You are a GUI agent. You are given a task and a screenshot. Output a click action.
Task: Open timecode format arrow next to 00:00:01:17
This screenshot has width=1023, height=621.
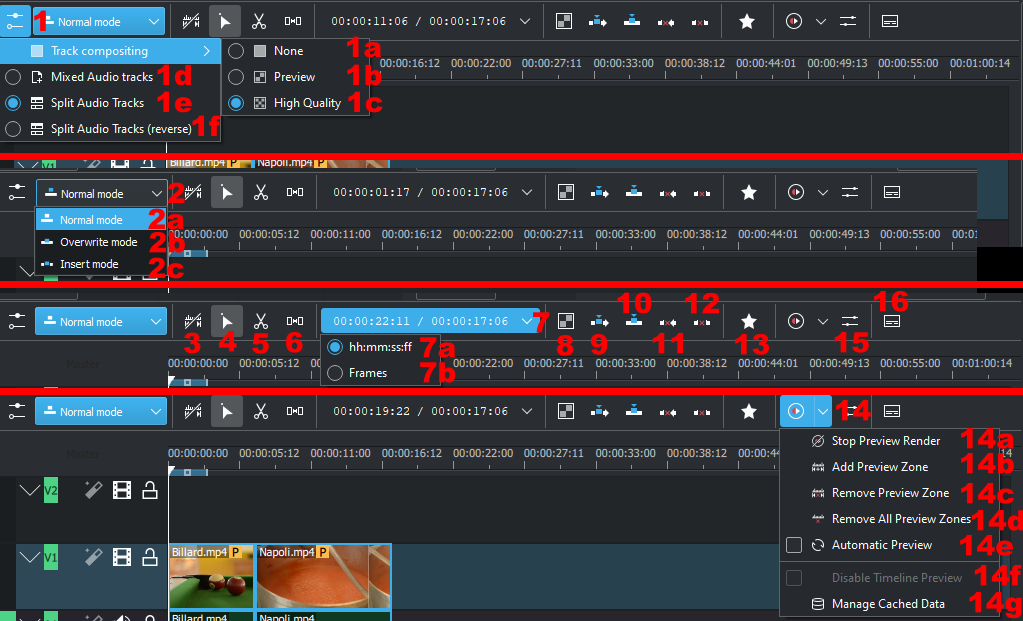click(527, 192)
